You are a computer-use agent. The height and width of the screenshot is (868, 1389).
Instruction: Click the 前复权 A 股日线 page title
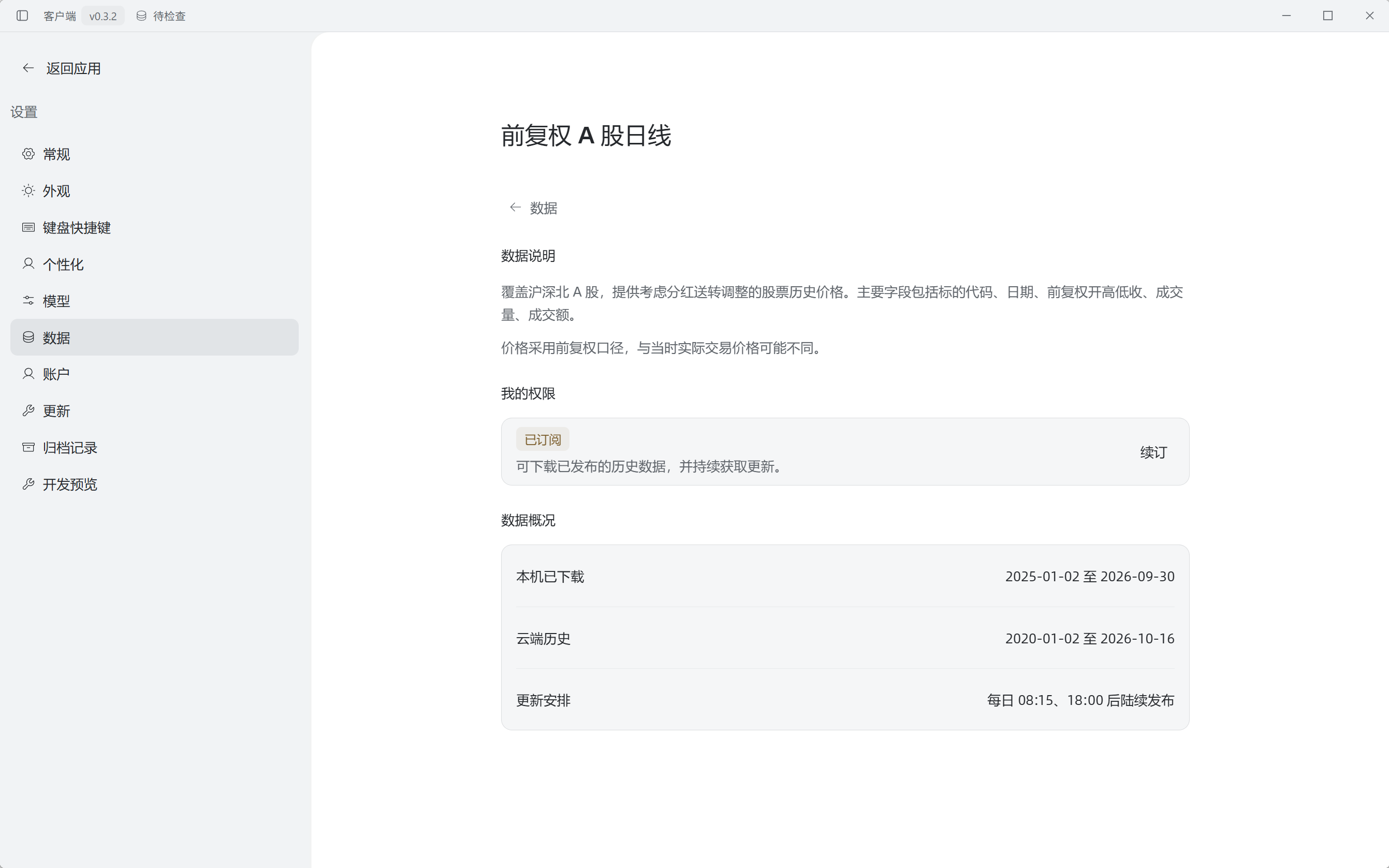point(586,136)
